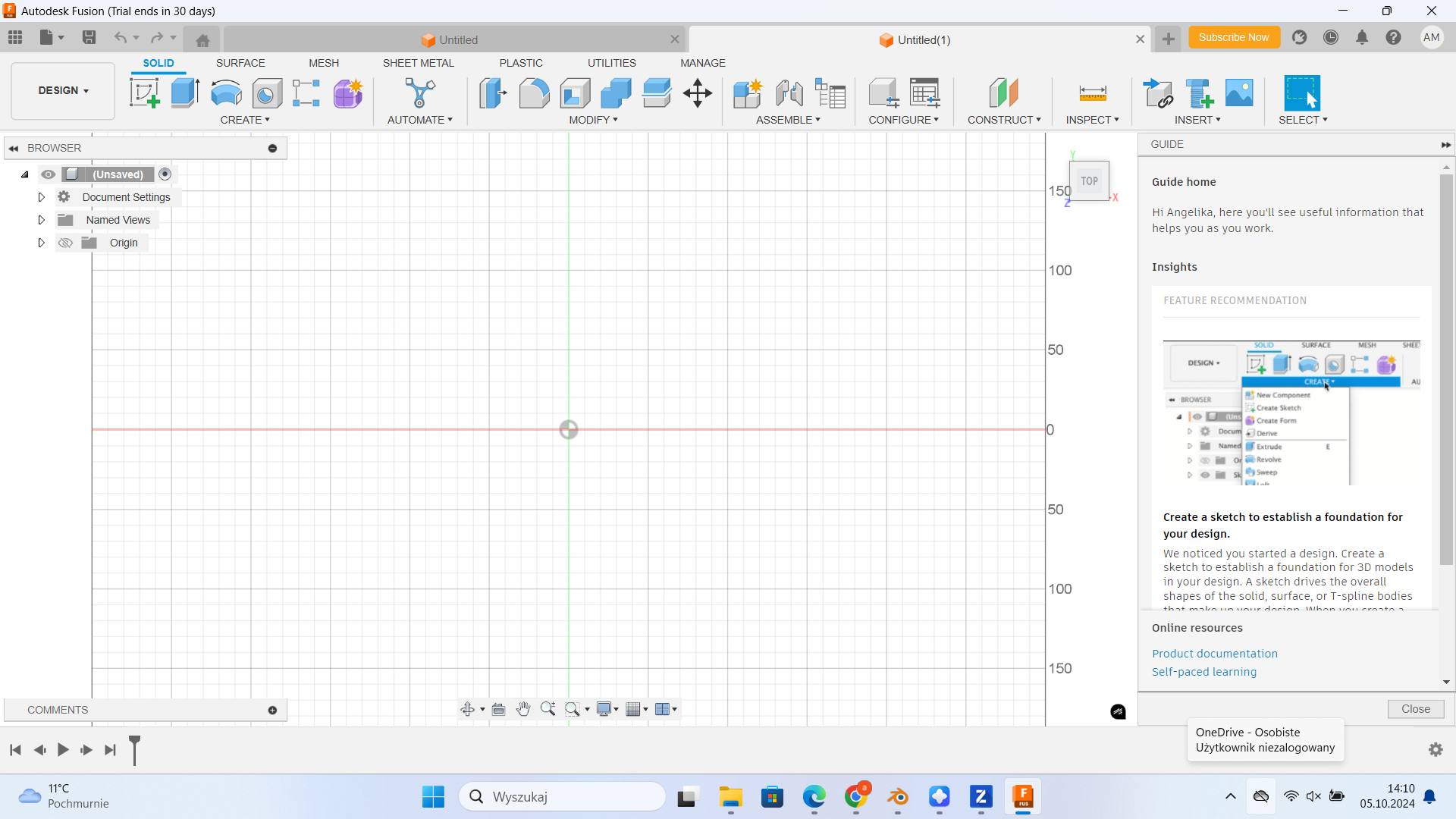
Task: Open Product documentation link
Action: (1215, 654)
